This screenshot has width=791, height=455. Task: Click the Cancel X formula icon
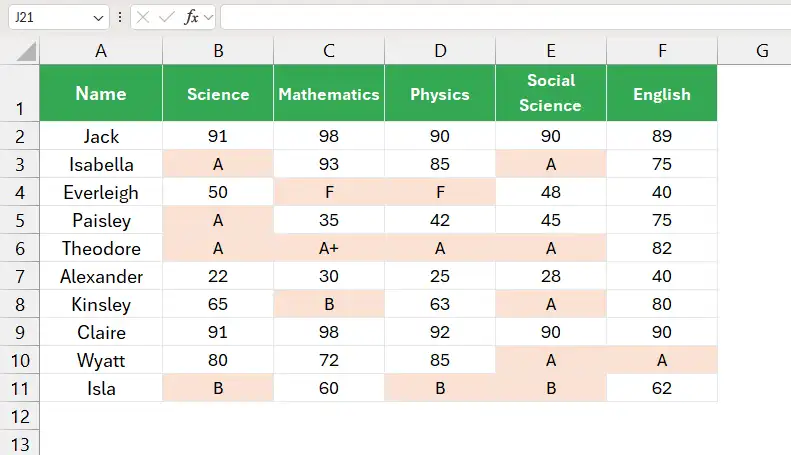click(x=143, y=18)
